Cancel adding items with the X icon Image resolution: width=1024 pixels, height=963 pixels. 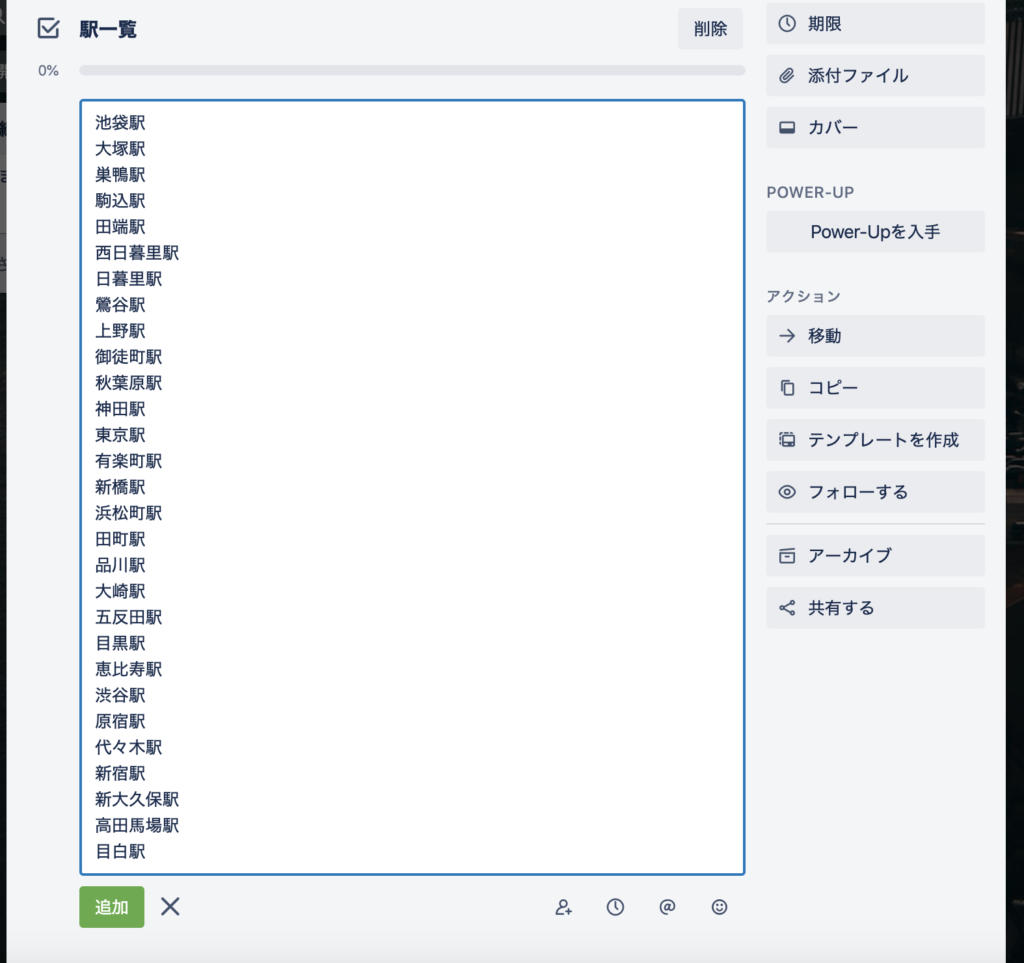[x=170, y=906]
